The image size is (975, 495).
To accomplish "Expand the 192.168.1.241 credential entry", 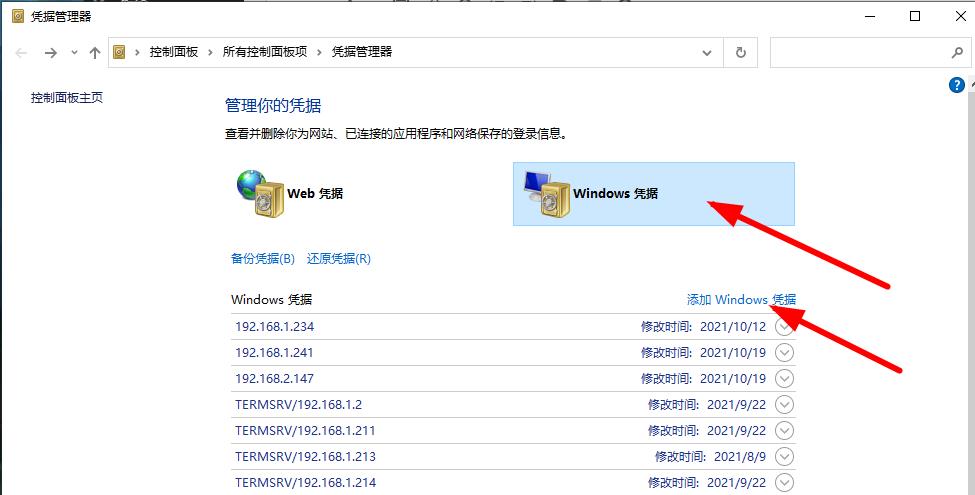I will [785, 352].
